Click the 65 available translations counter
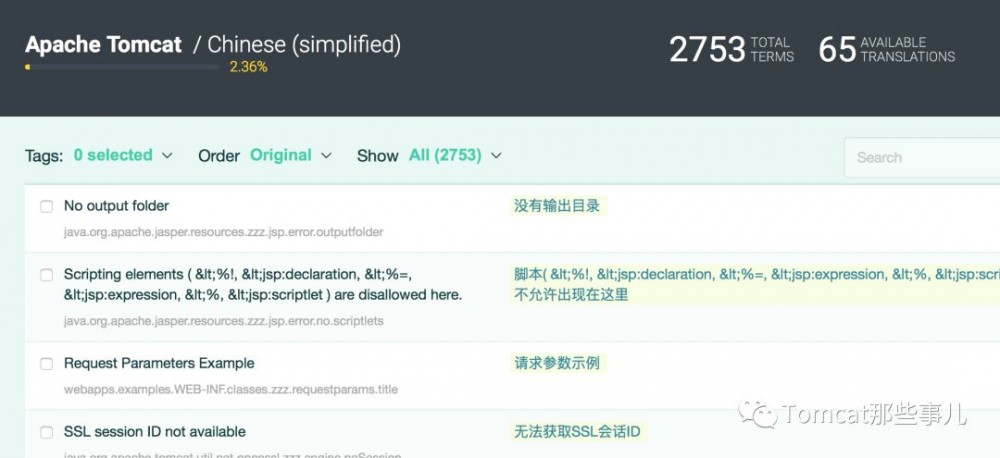Viewport: 1000px width, 458px height. tap(886, 49)
